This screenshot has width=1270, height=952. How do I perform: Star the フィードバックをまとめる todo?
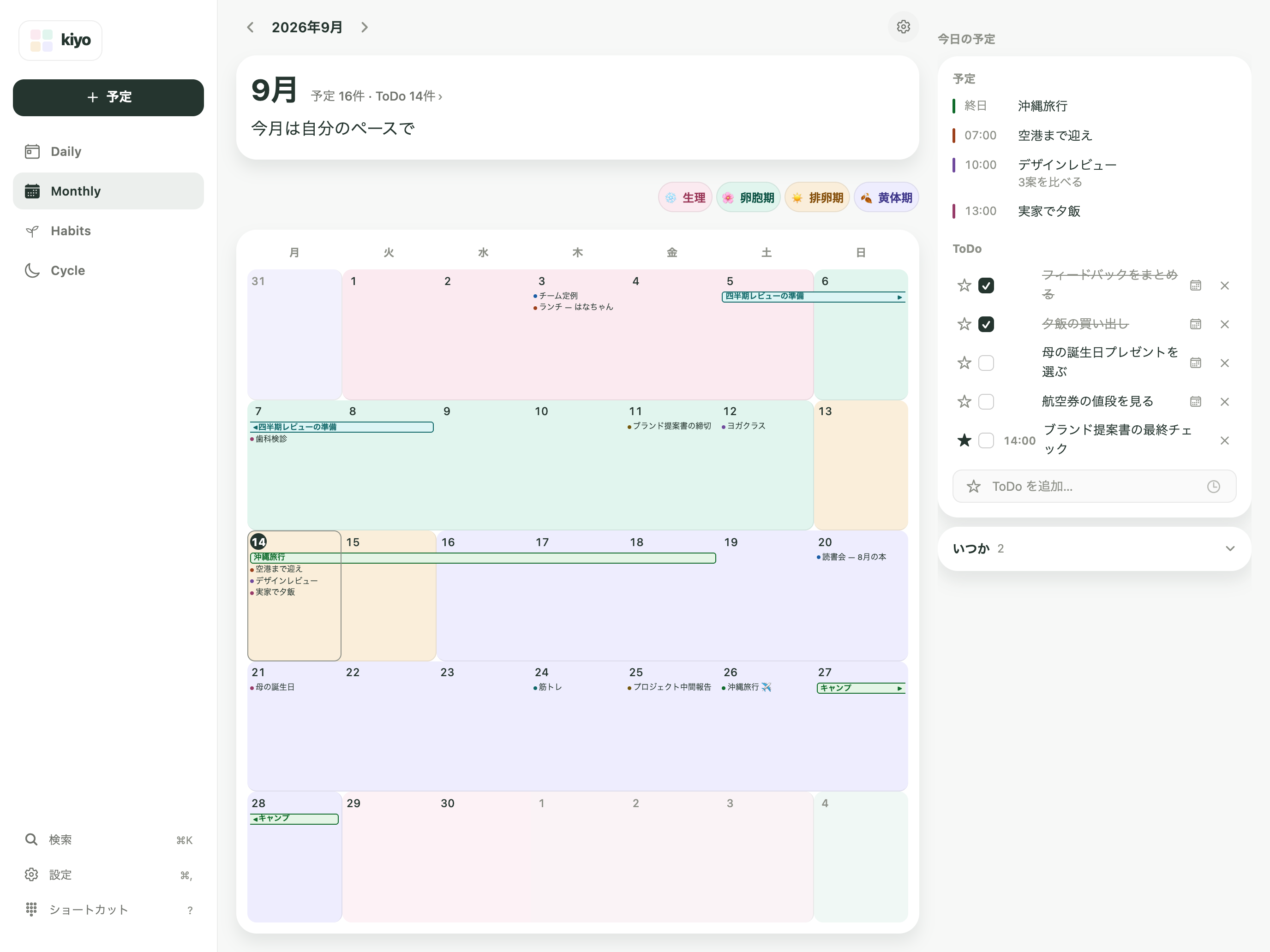pos(964,285)
